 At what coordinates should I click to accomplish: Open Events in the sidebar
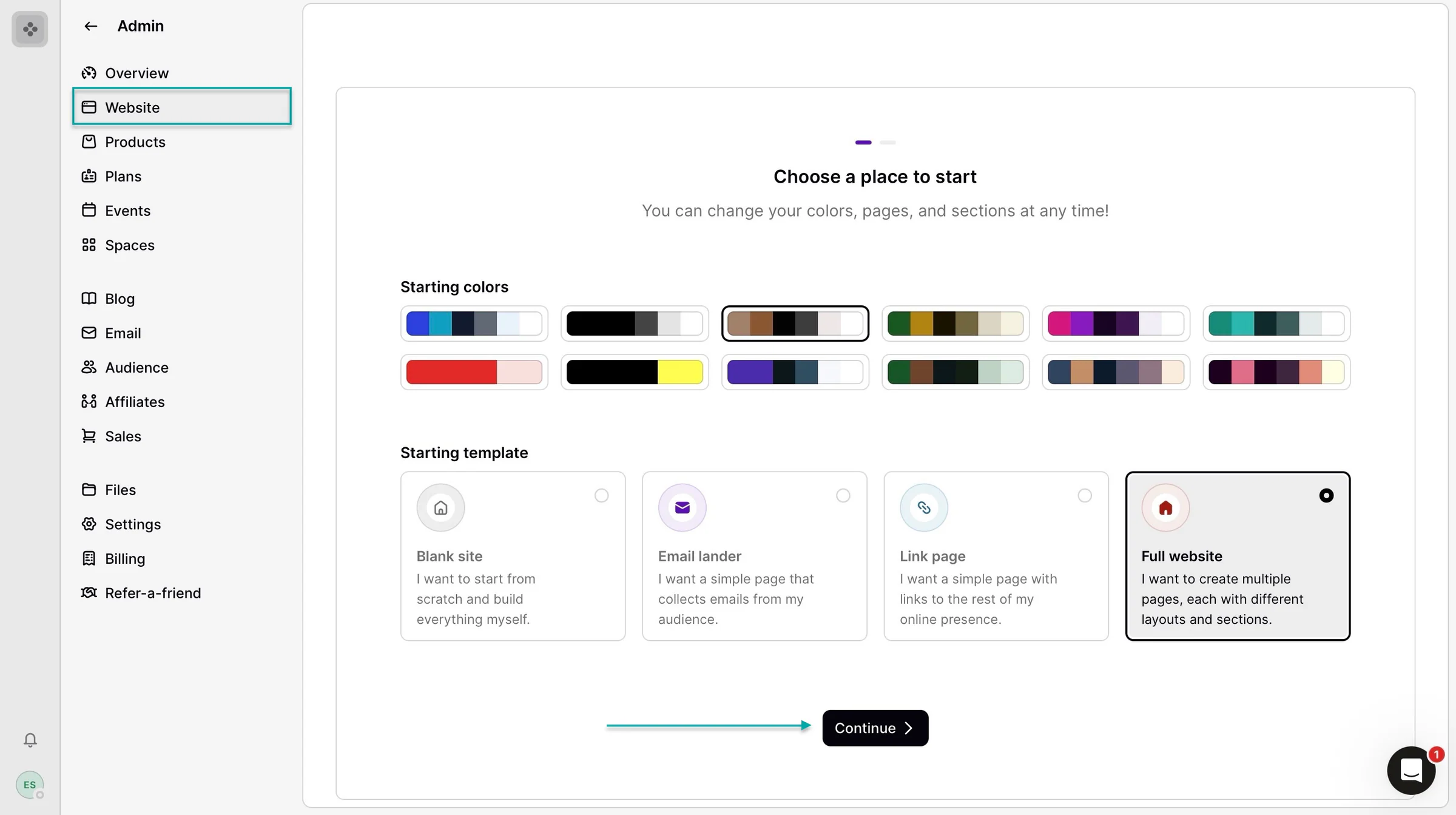click(182, 211)
